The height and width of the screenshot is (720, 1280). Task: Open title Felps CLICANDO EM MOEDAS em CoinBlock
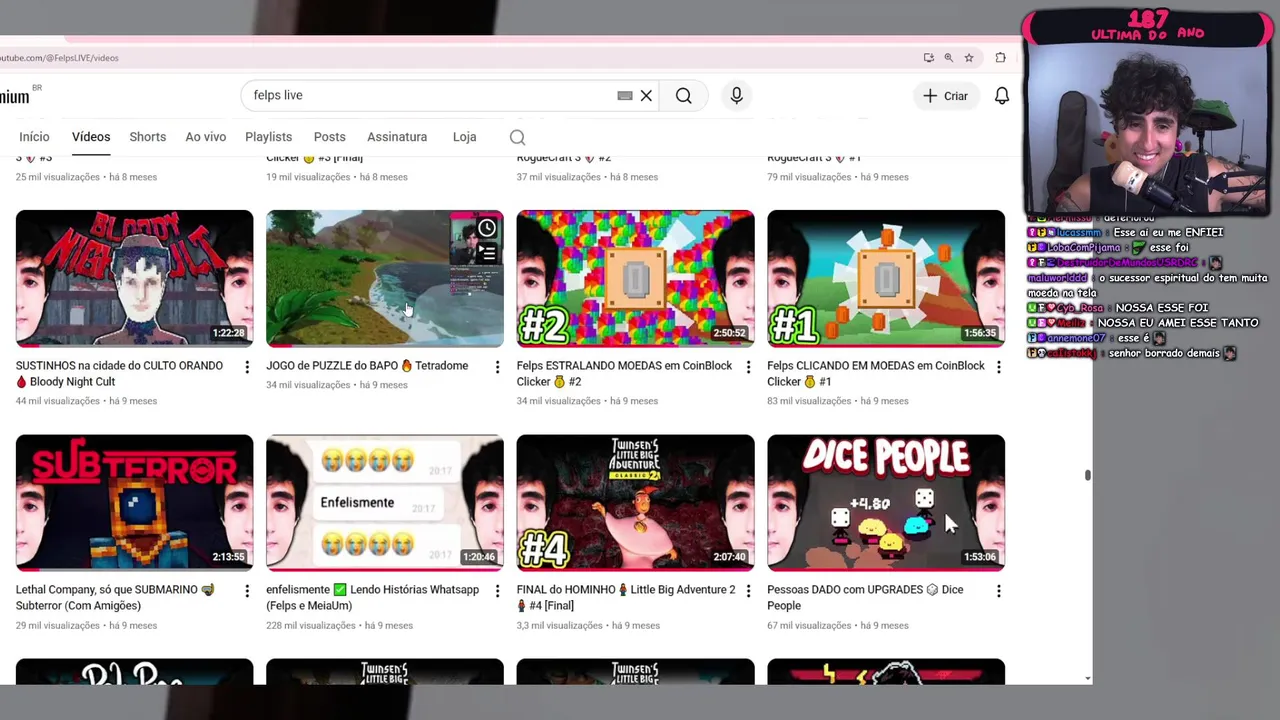coord(876,374)
